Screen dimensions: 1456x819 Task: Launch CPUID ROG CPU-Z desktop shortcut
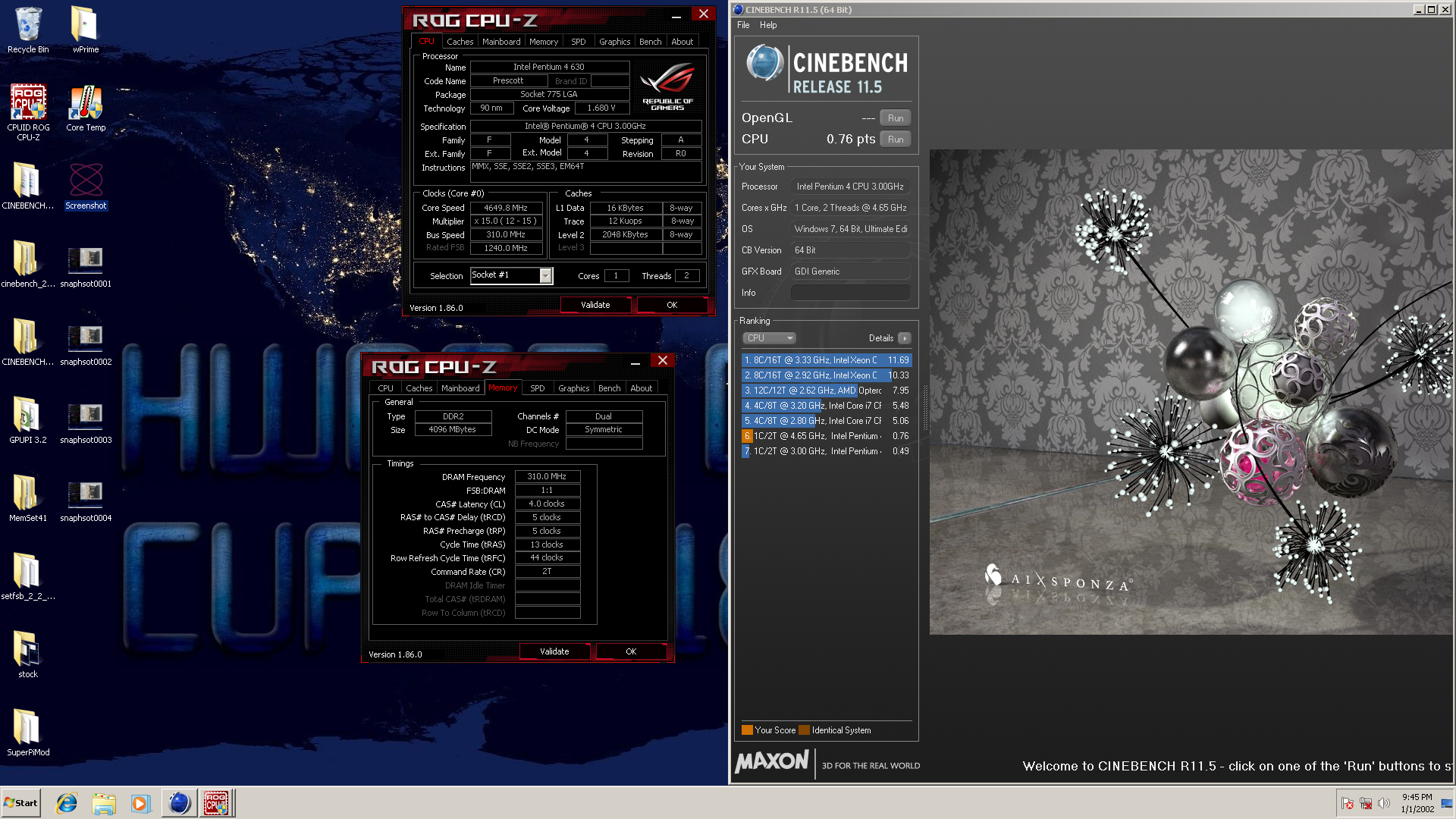click(28, 112)
